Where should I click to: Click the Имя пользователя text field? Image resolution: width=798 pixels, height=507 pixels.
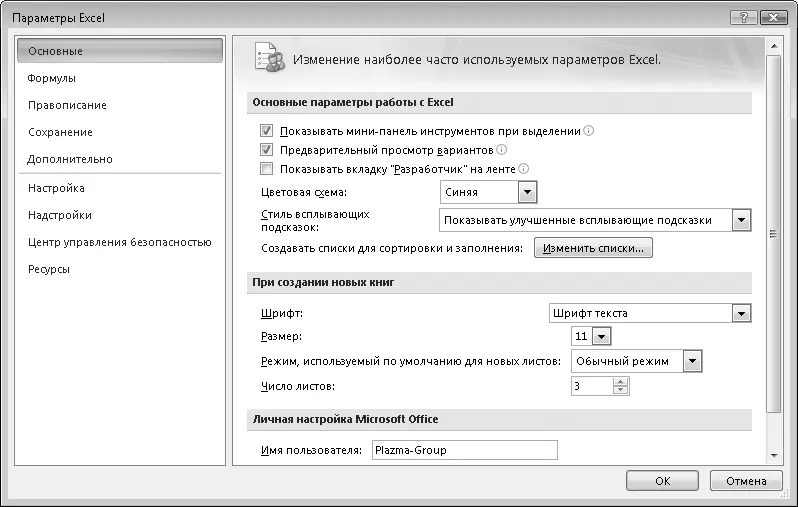[x=465, y=450]
